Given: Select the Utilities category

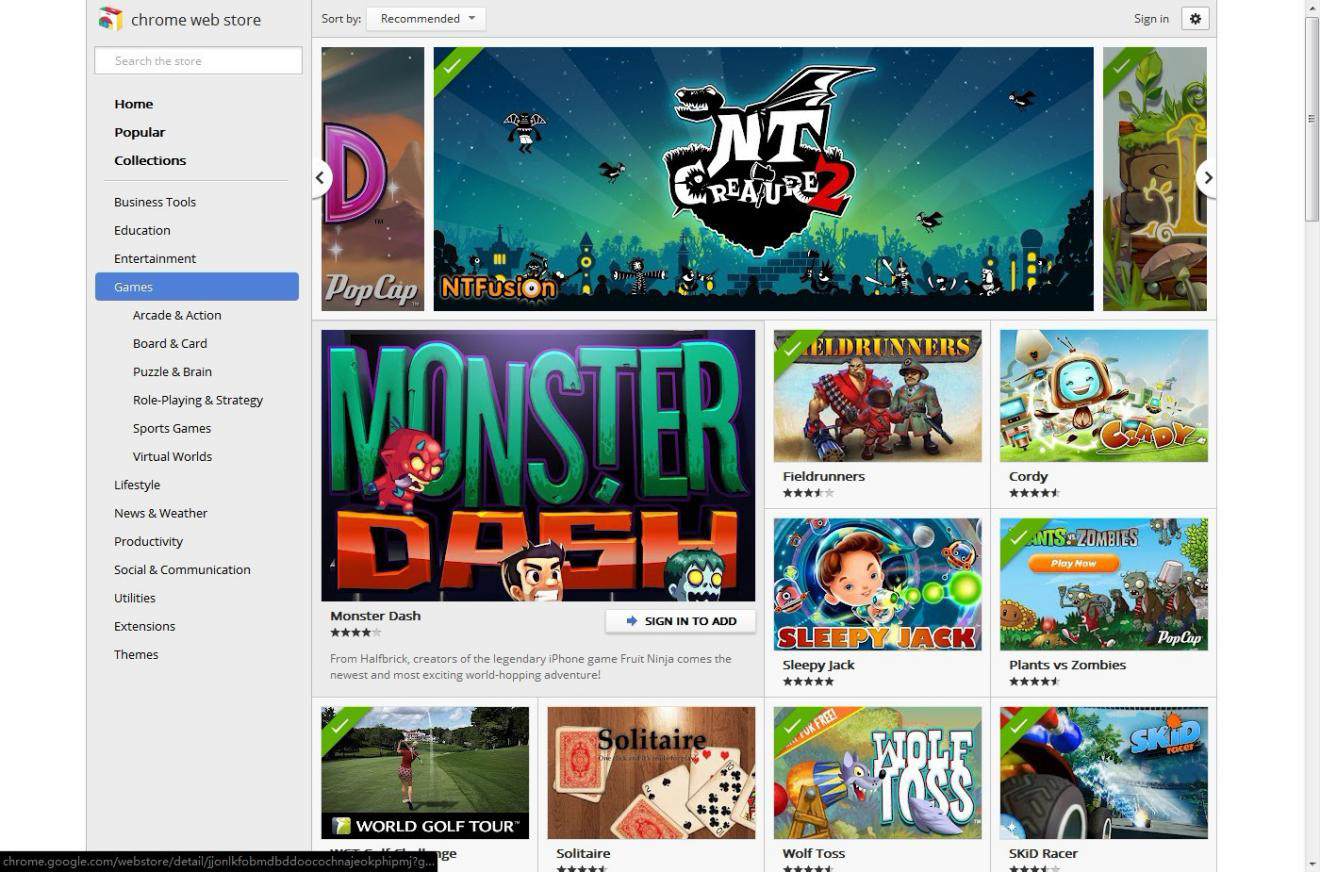Looking at the screenshot, I should point(135,598).
